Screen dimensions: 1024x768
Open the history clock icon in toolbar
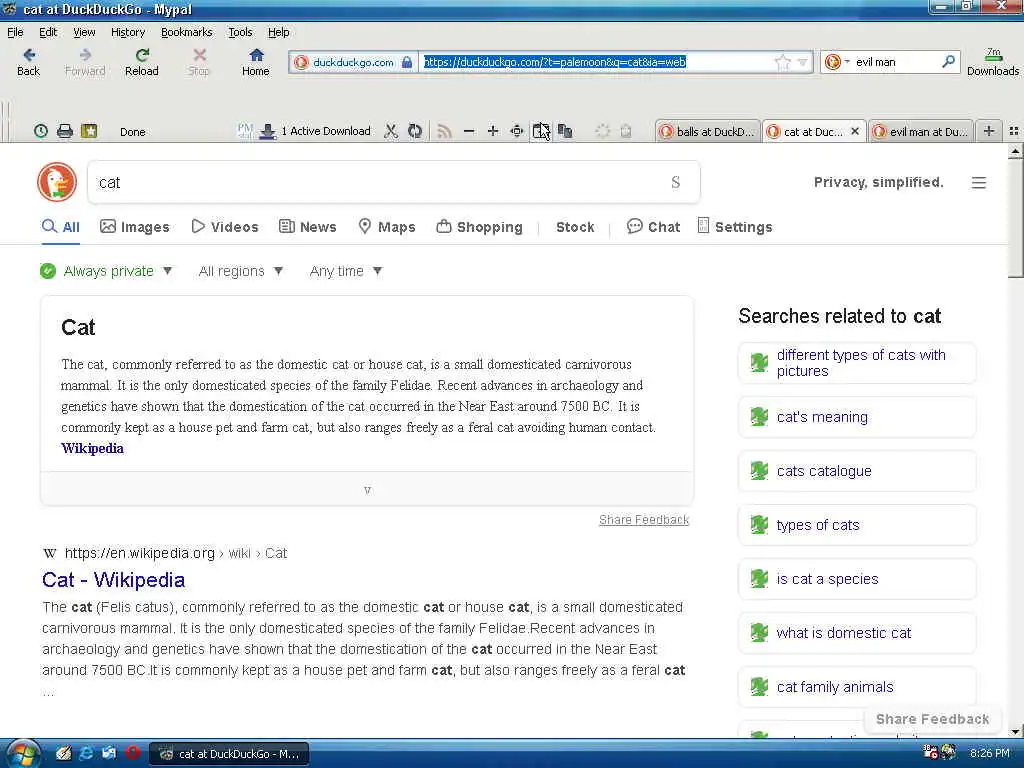point(40,131)
